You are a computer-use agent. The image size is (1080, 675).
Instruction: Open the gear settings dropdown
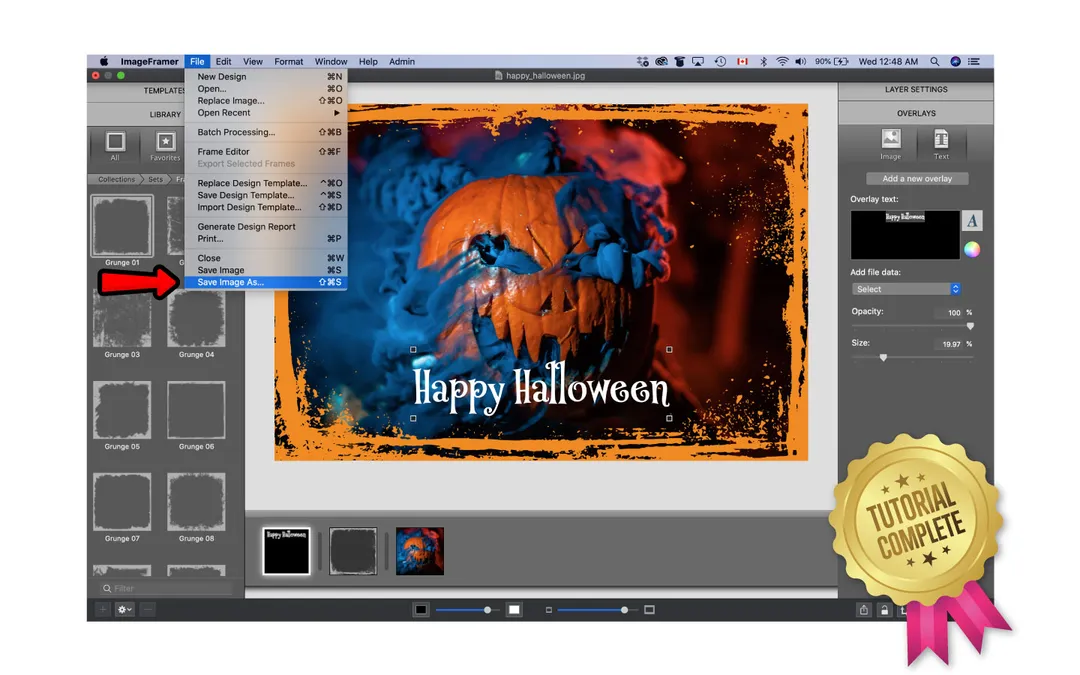point(125,609)
